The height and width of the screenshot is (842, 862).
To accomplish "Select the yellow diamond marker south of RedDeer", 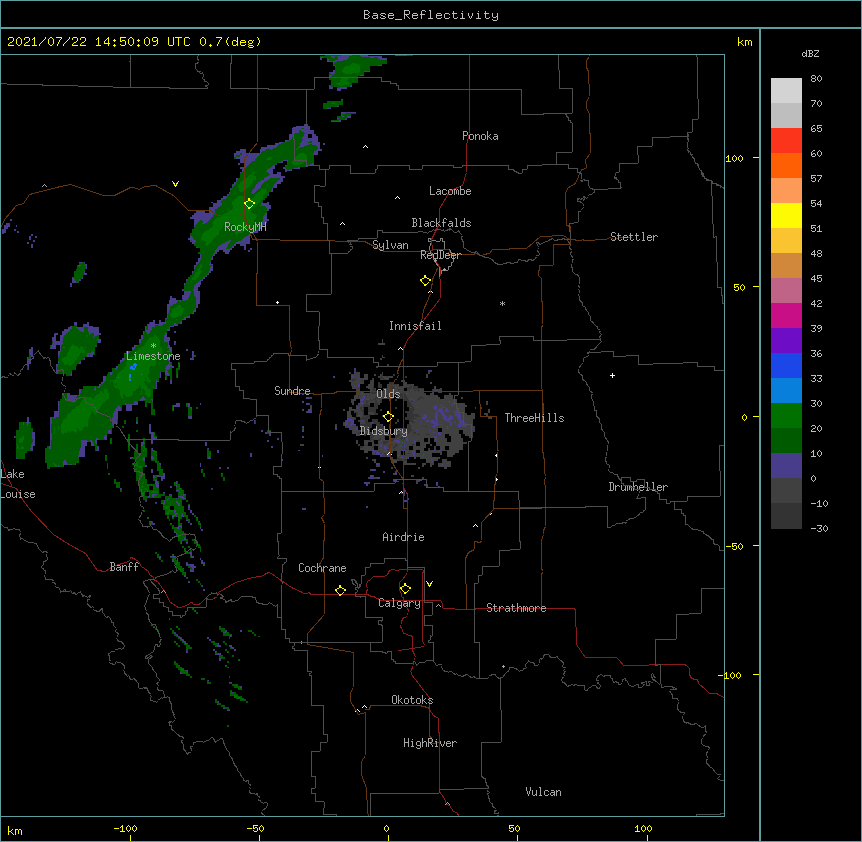I will (x=426, y=281).
